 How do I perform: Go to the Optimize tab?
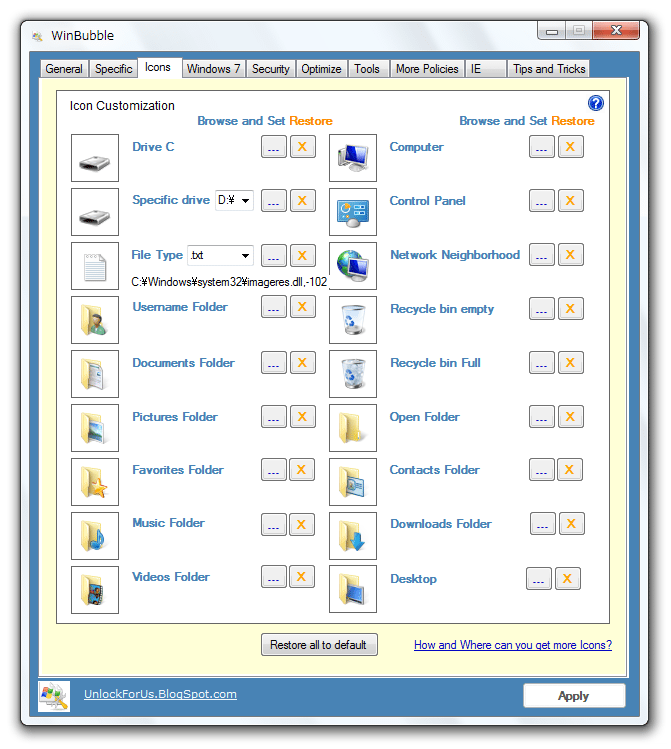(321, 69)
